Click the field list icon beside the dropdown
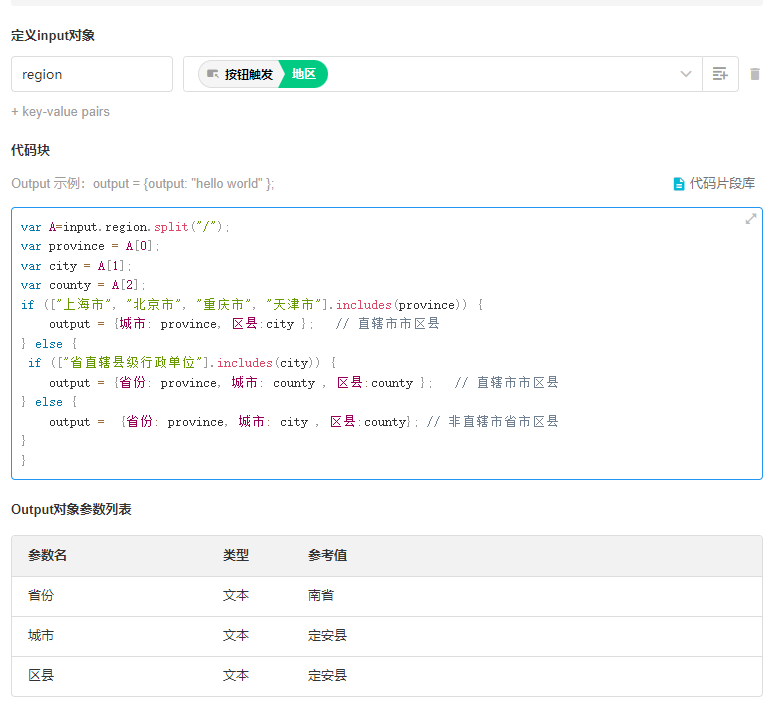This screenshot has height=715, width=775. pyautogui.click(x=720, y=74)
